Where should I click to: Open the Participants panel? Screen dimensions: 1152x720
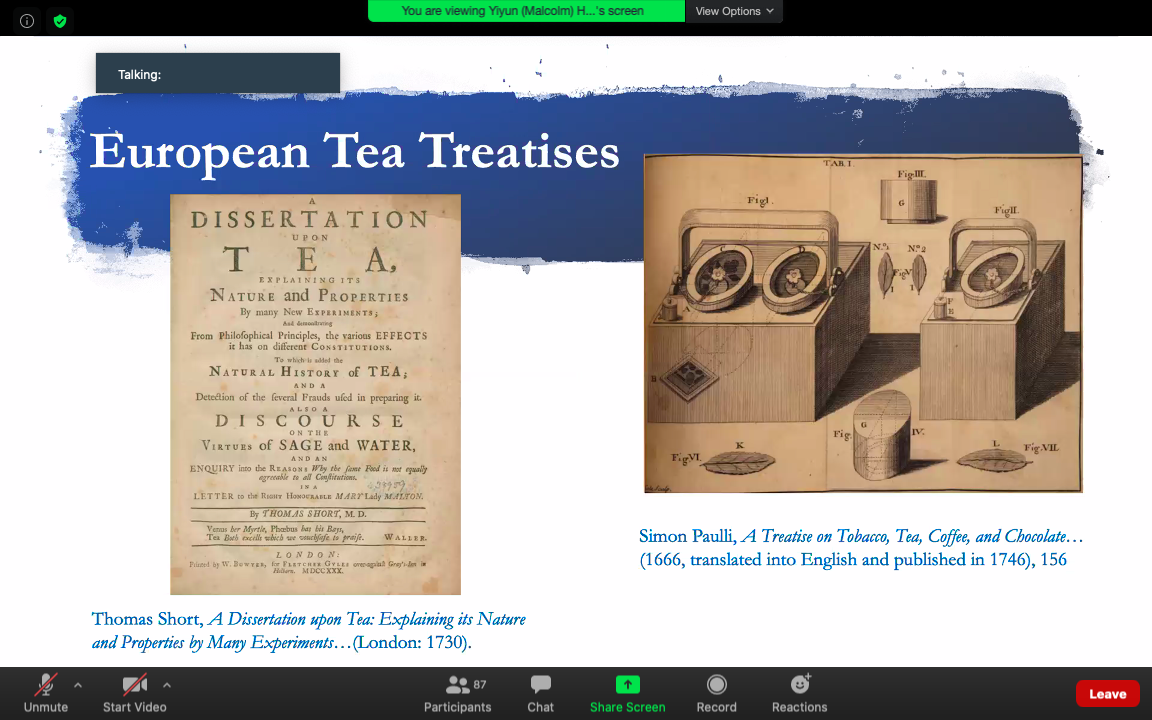click(458, 693)
